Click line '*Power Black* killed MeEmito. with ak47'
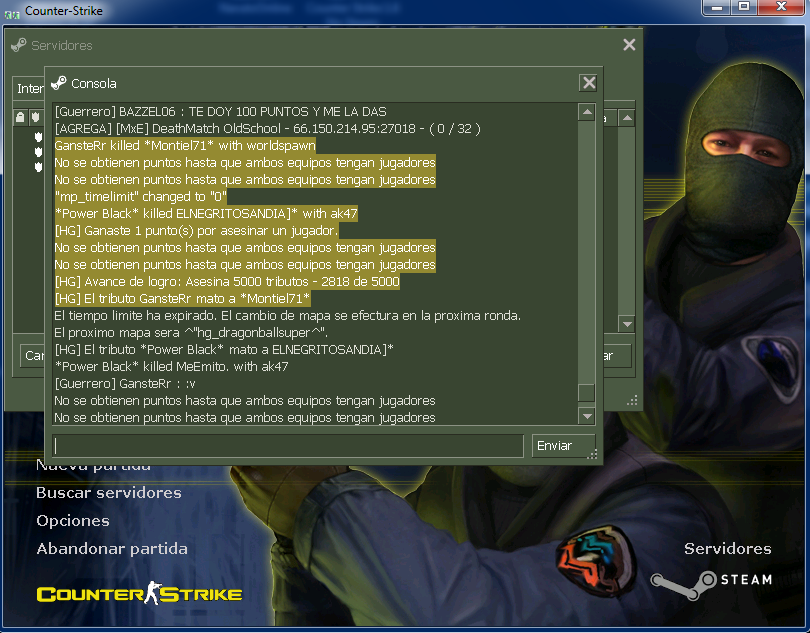Viewport: 810px width, 633px height. (x=172, y=366)
